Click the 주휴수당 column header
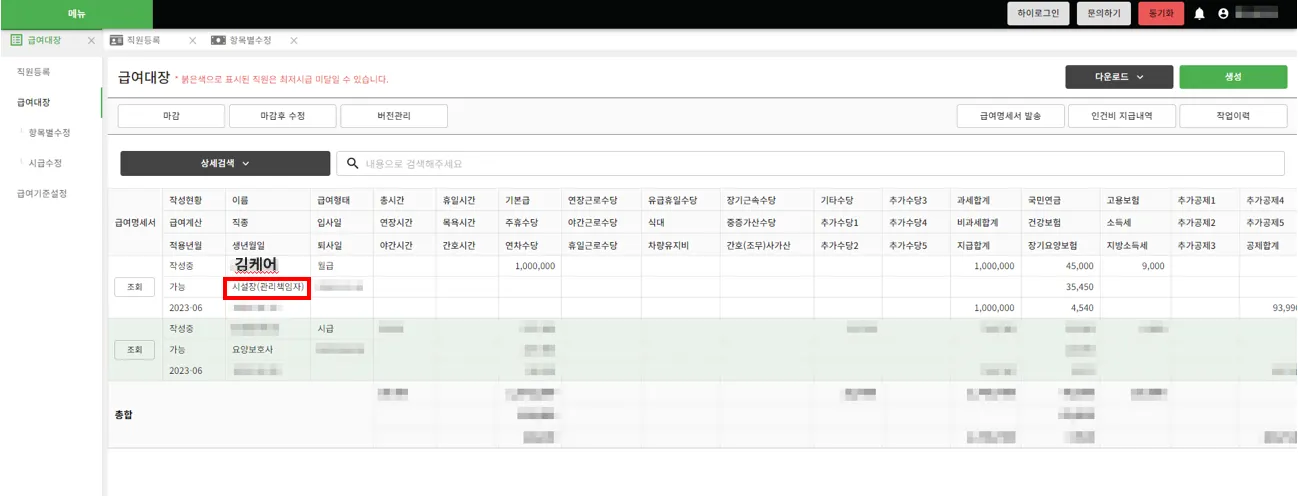 [x=523, y=222]
